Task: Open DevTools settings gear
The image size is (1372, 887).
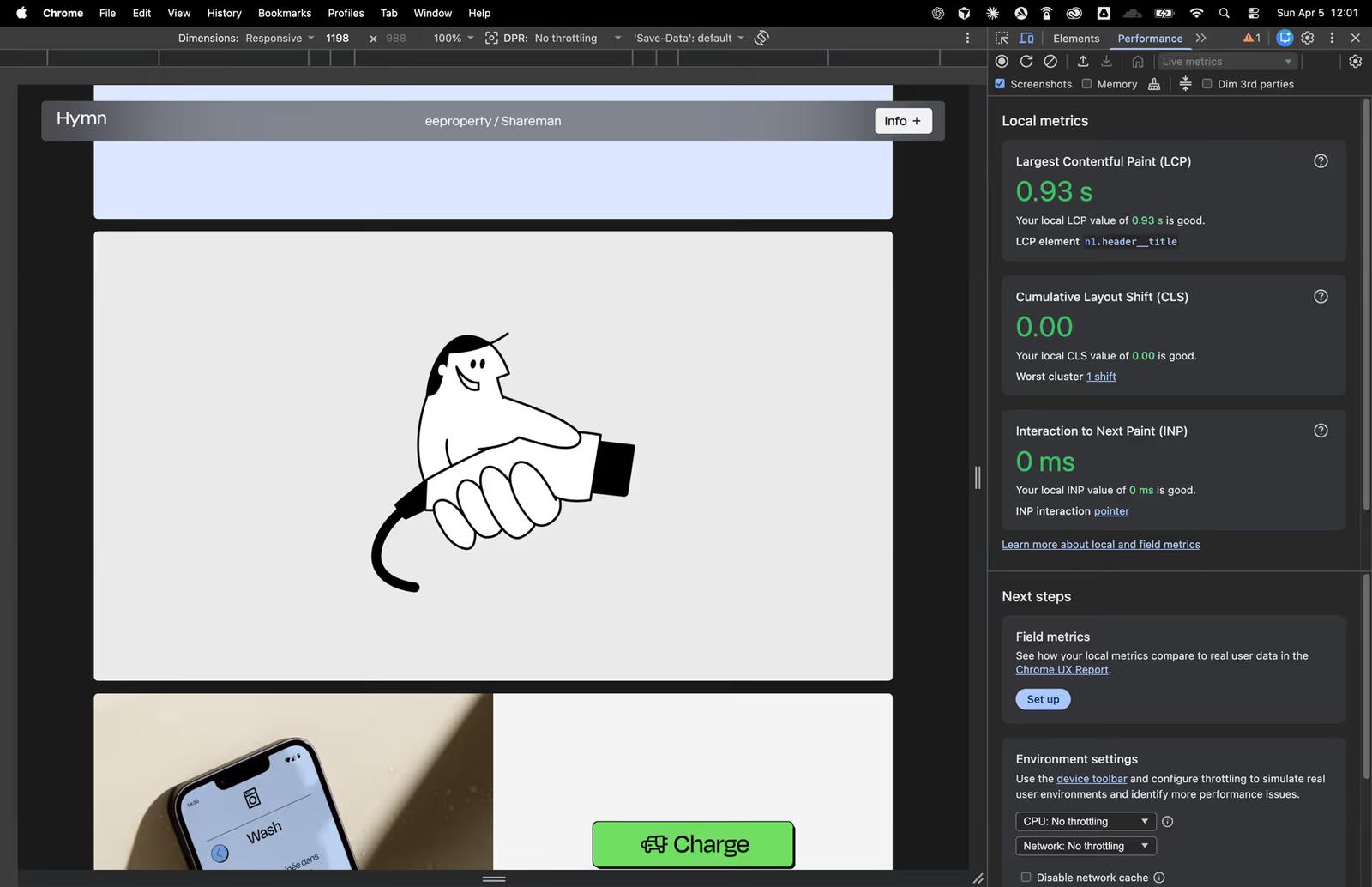Action: (1308, 38)
